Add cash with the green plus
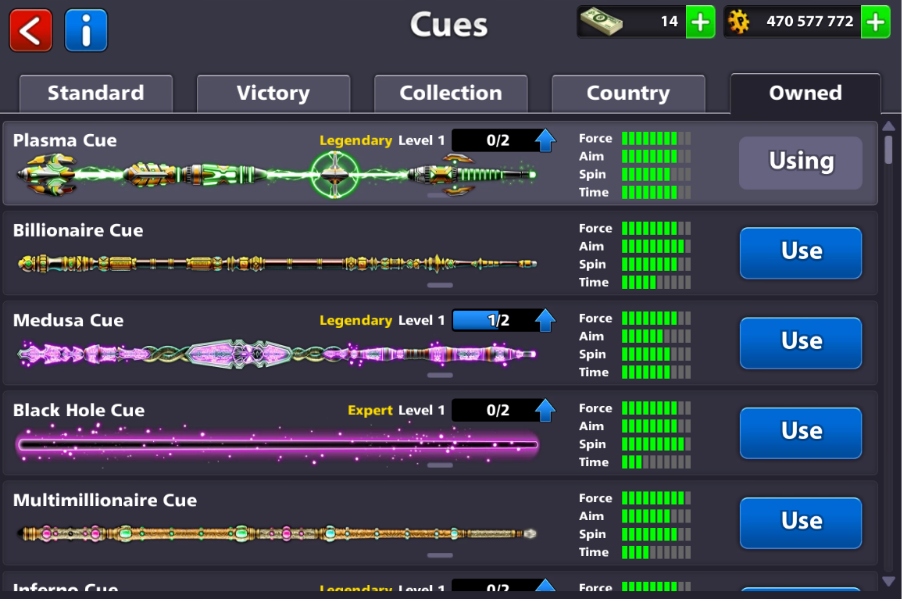 [x=700, y=22]
